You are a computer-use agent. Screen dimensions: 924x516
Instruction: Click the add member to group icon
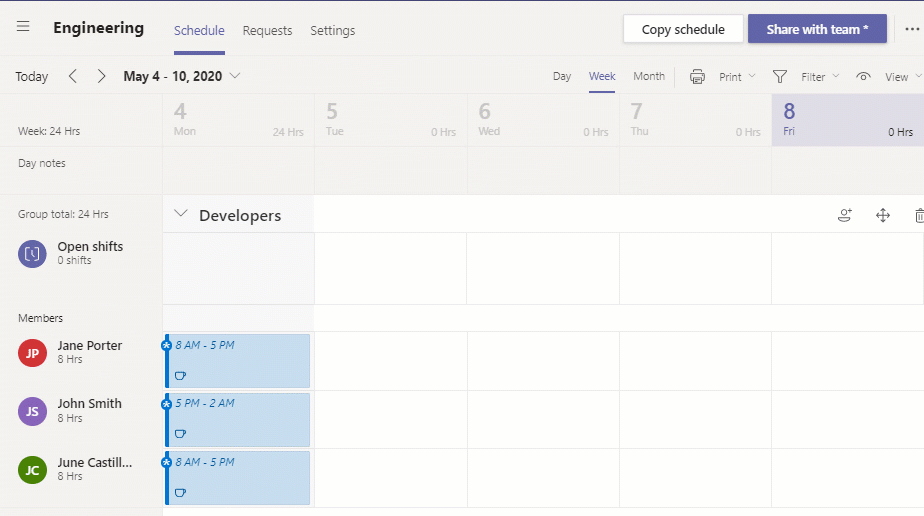coord(845,216)
